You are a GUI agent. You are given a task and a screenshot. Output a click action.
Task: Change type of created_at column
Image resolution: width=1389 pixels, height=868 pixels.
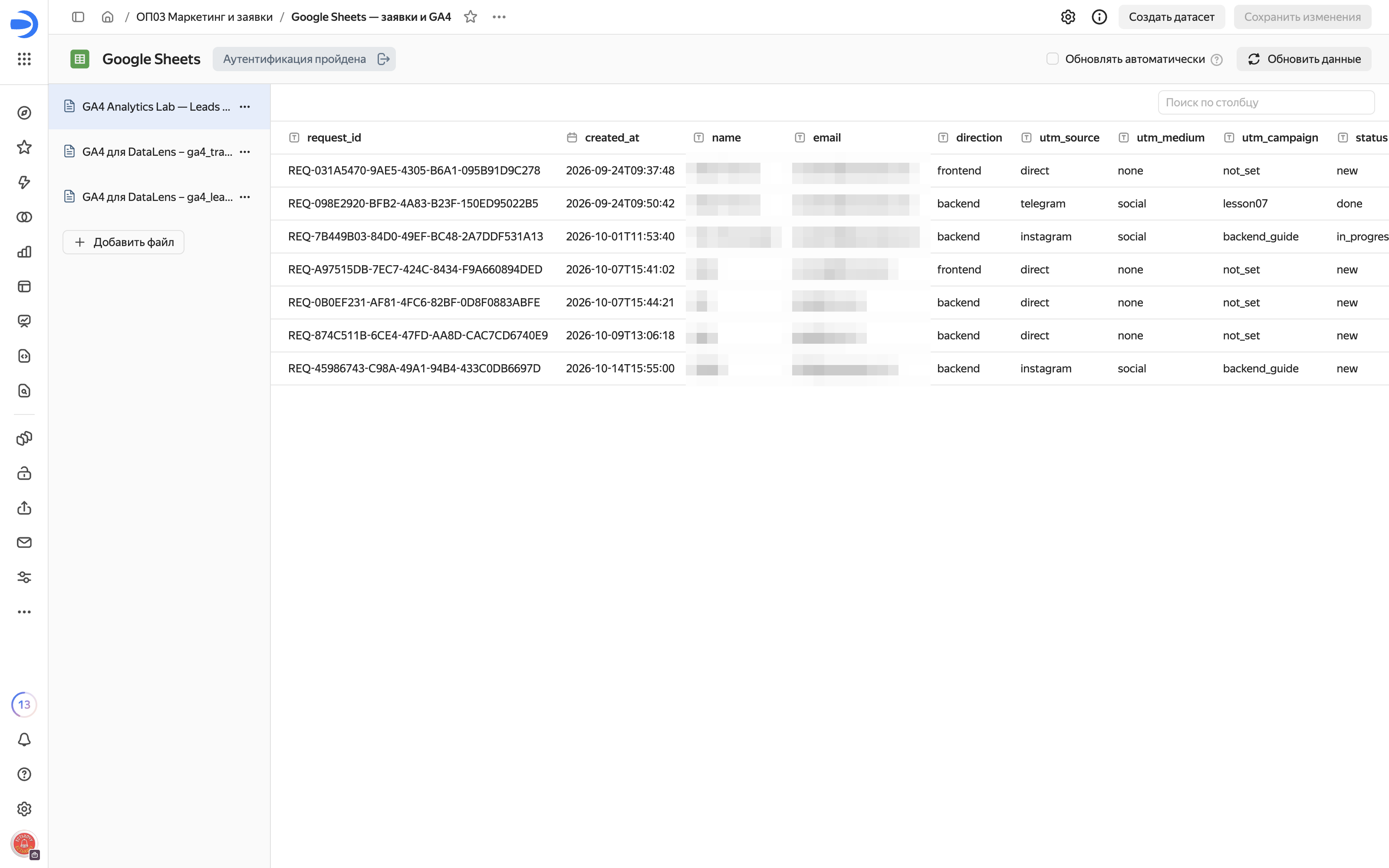coord(572,137)
